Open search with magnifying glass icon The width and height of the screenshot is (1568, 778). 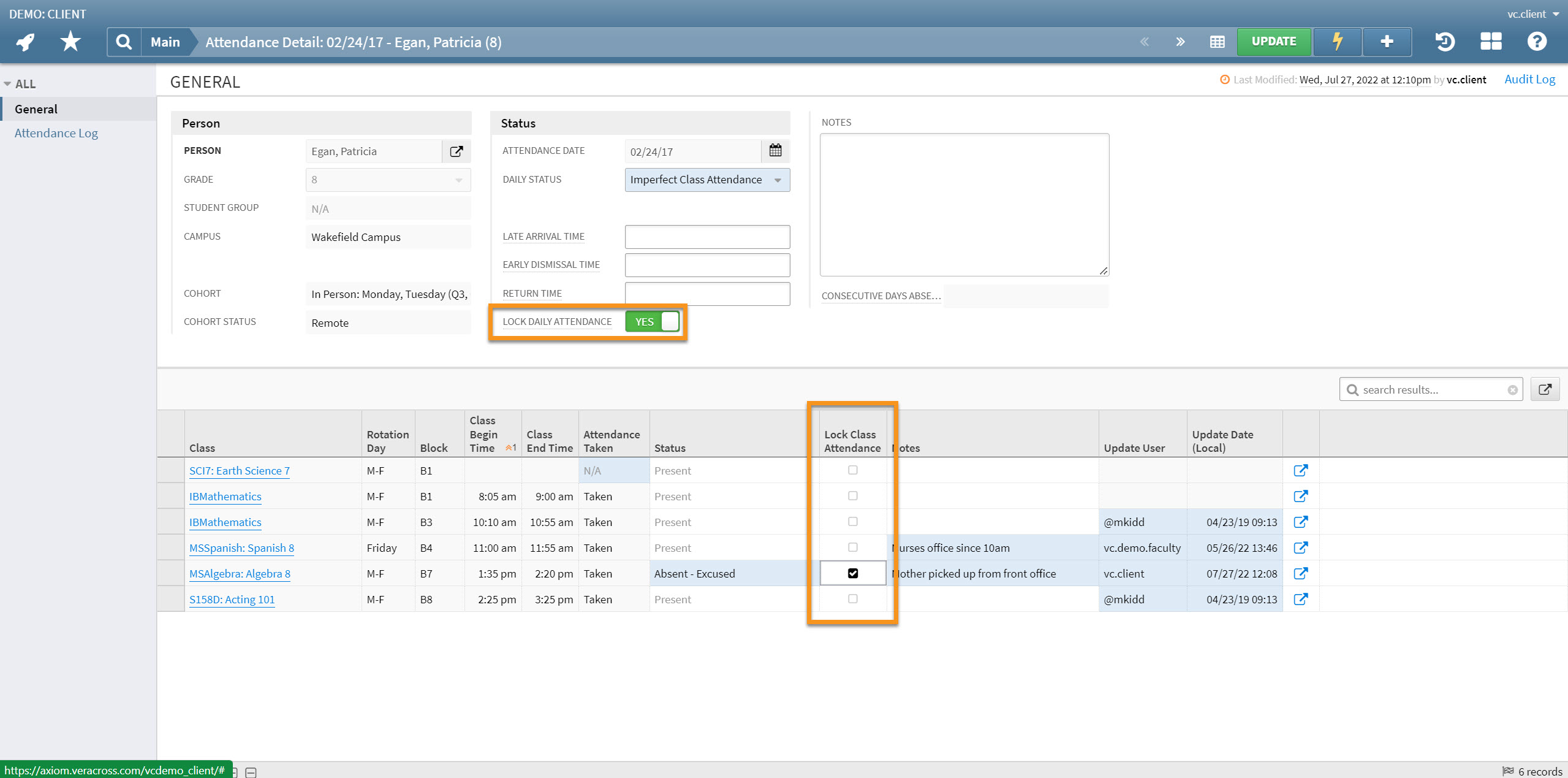pyautogui.click(x=124, y=42)
